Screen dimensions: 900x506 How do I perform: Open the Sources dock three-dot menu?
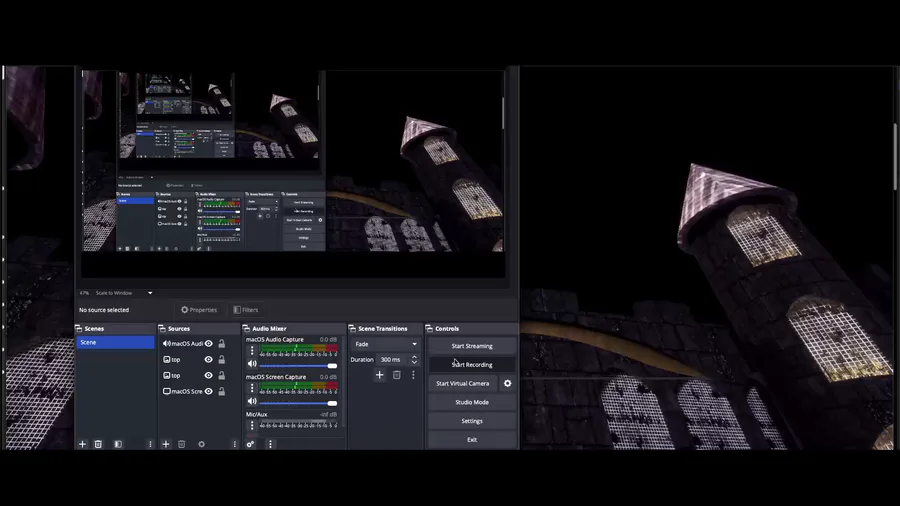coord(234,444)
